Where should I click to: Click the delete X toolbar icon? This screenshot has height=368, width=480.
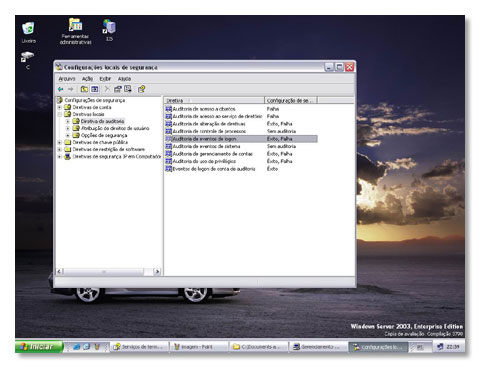pos(107,89)
